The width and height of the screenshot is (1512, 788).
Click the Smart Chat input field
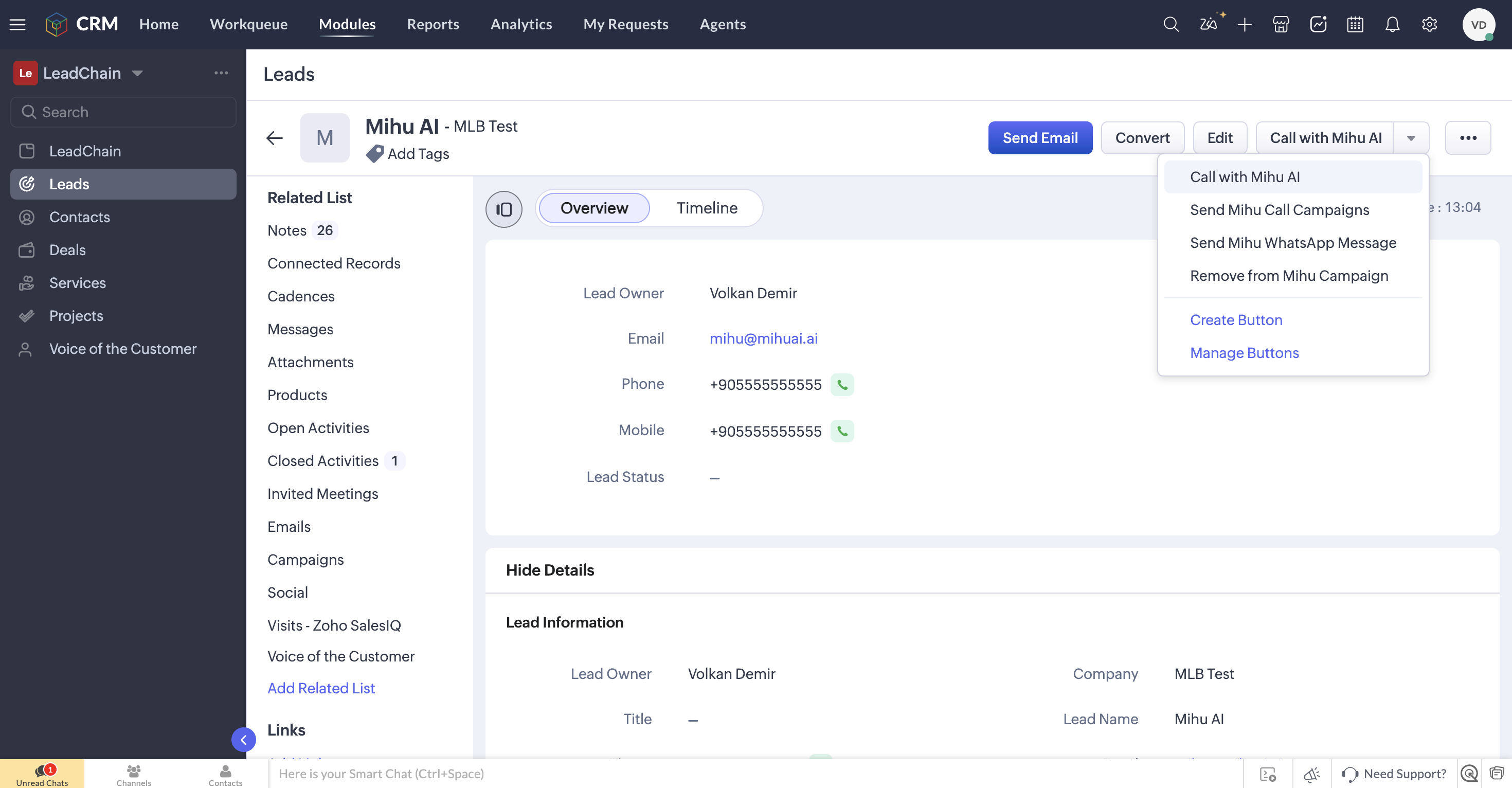(x=754, y=775)
